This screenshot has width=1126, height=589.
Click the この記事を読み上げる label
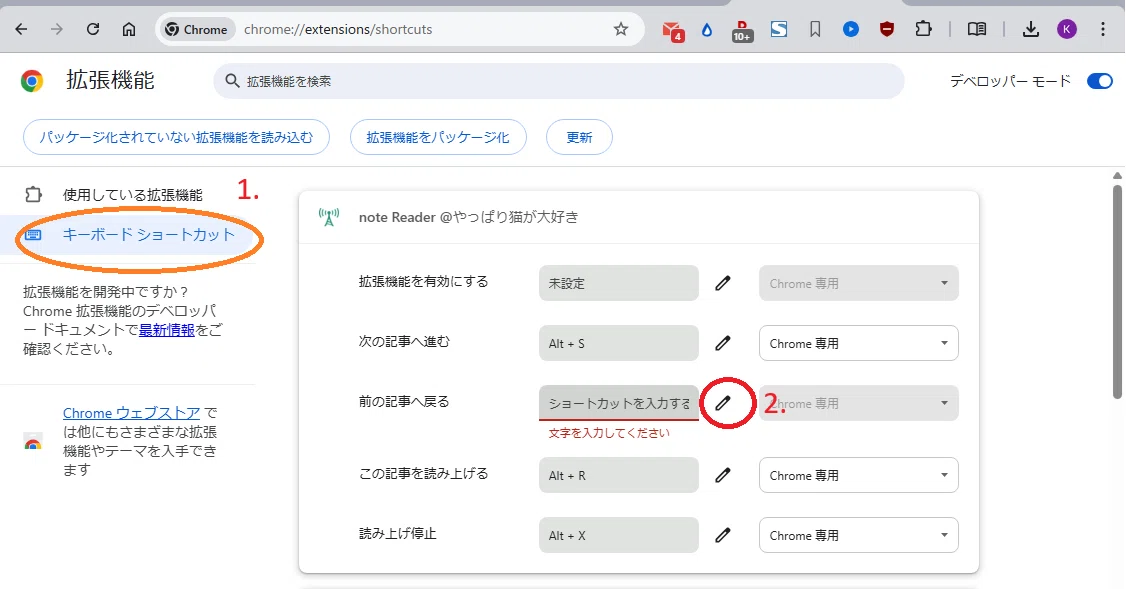click(424, 473)
